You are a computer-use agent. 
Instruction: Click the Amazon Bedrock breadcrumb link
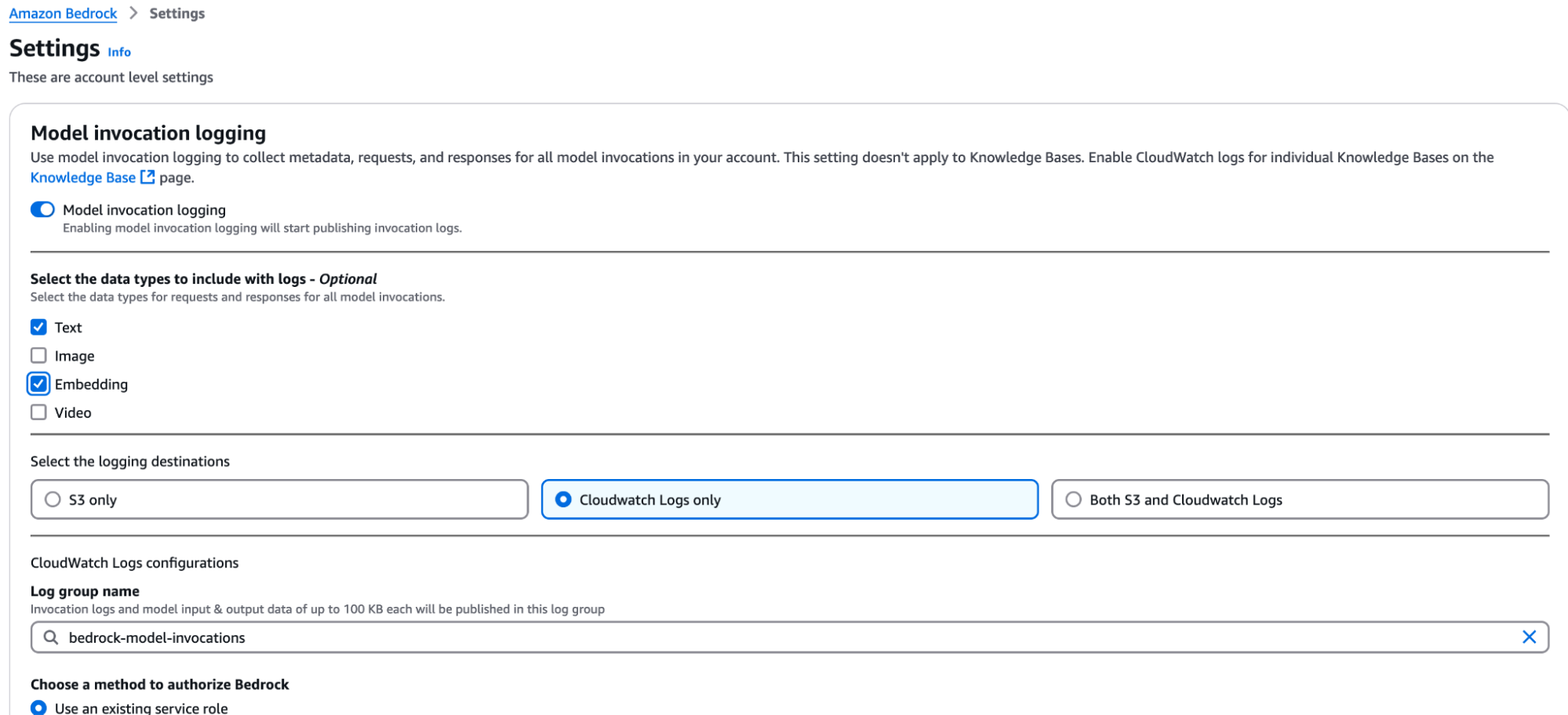(63, 13)
